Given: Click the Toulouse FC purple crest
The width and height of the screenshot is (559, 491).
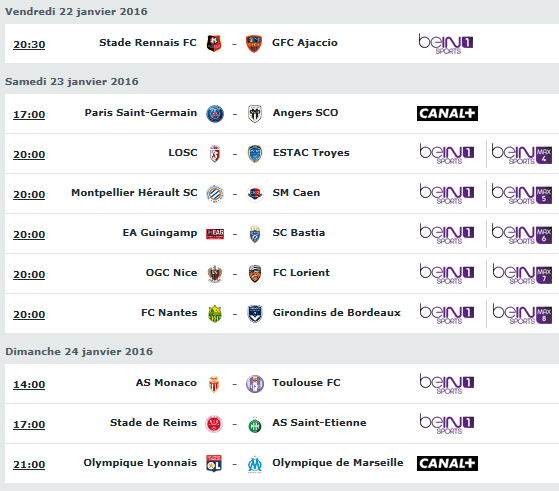Looking at the screenshot, I should click(x=255, y=384).
